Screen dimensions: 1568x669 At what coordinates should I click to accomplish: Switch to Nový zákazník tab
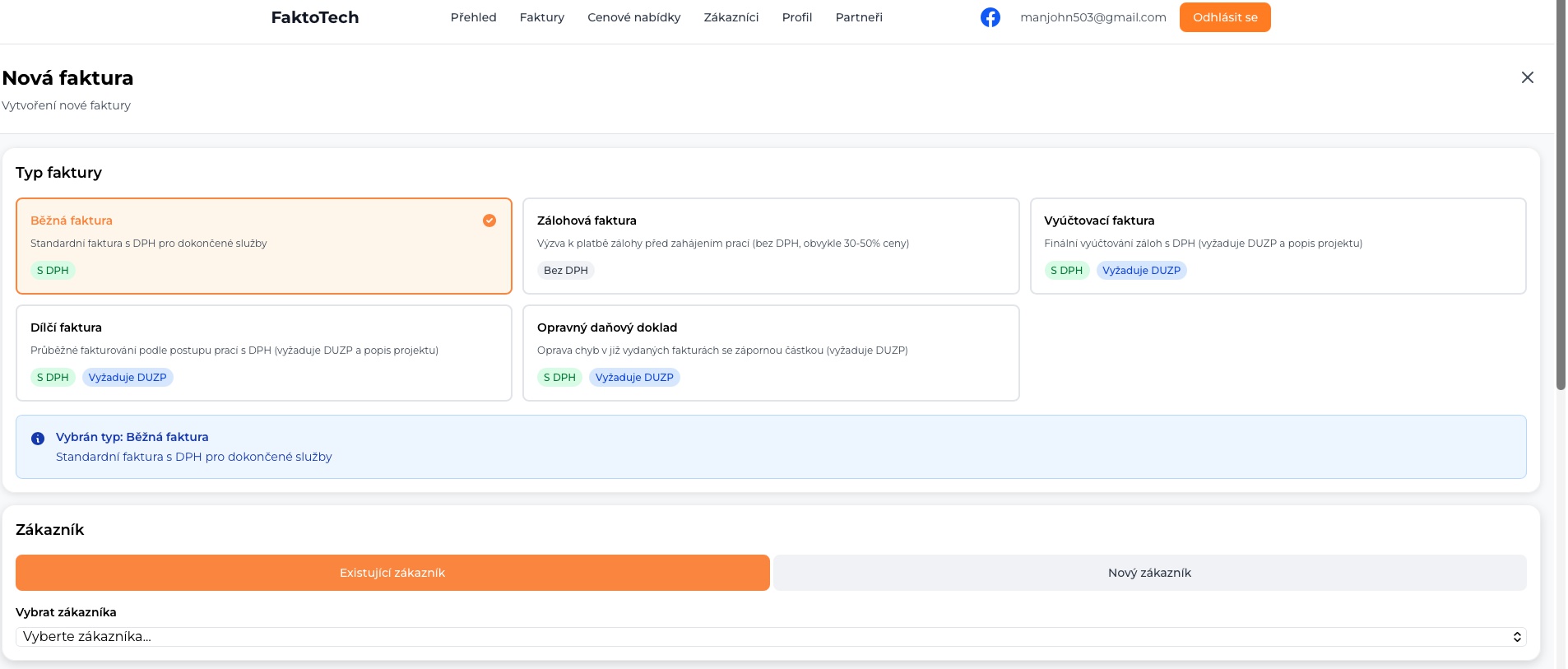(1149, 573)
